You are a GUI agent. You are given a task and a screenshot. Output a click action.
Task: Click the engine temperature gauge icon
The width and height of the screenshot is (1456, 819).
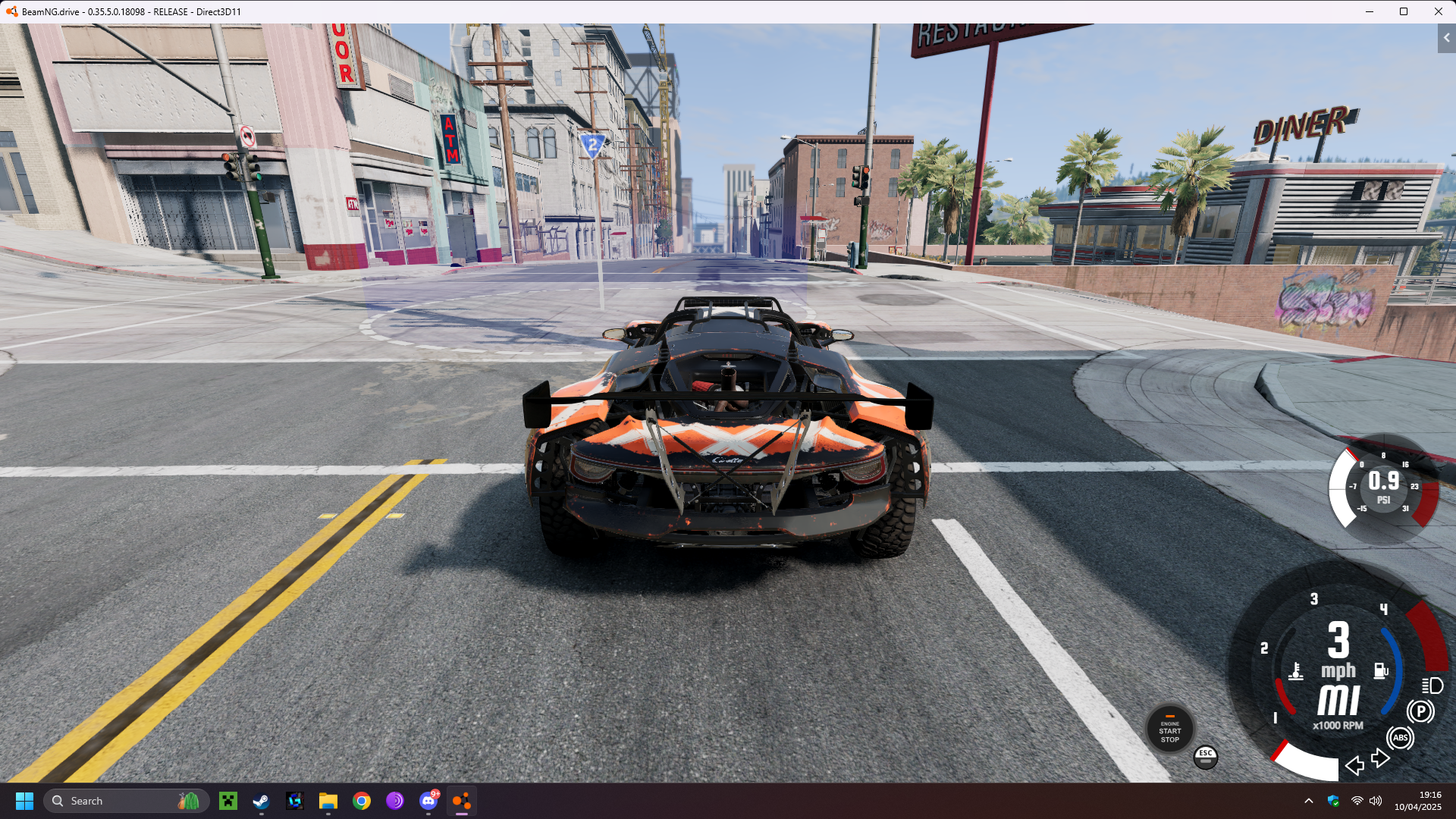1296,671
